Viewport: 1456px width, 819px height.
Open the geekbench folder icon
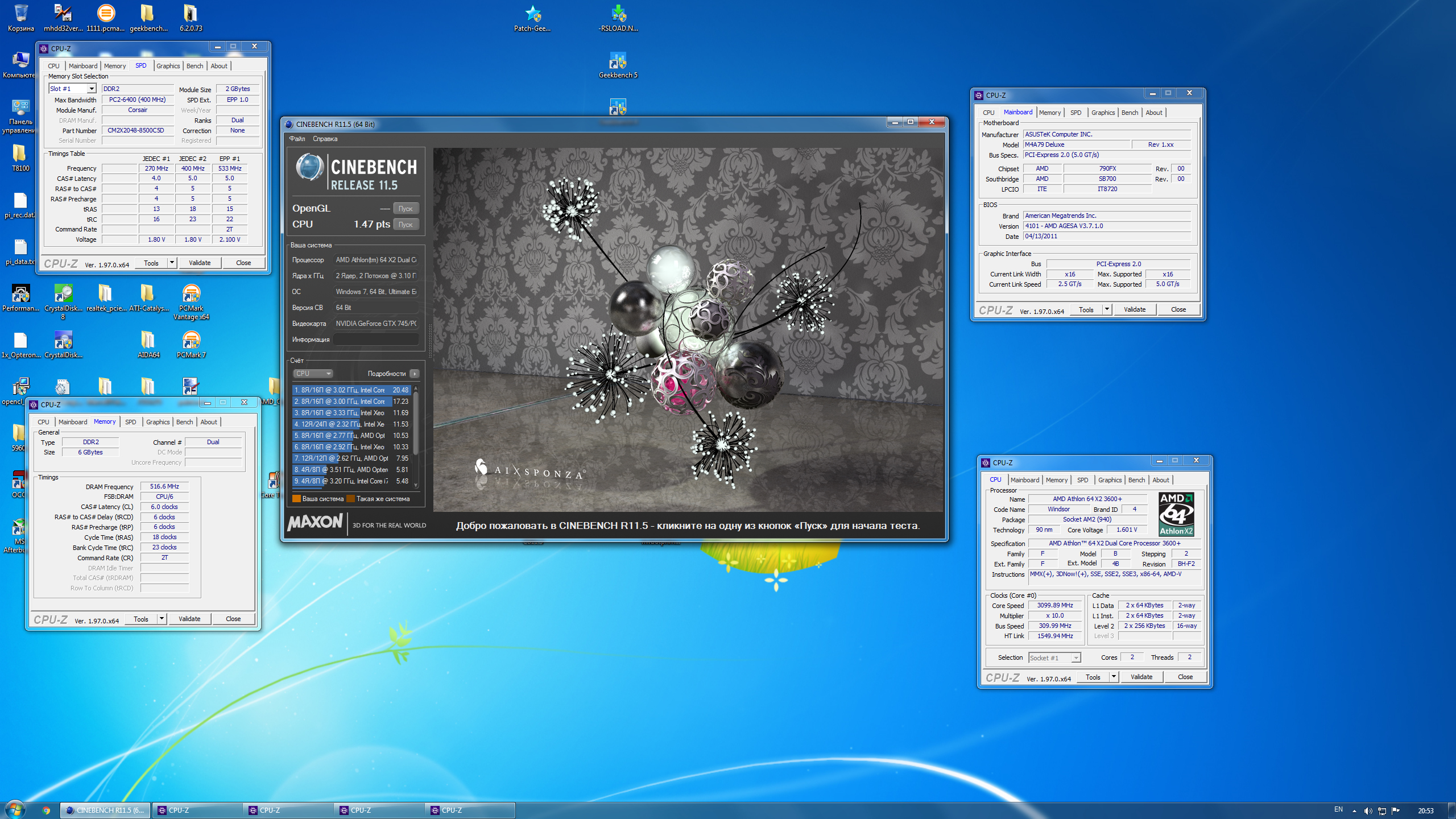click(148, 17)
